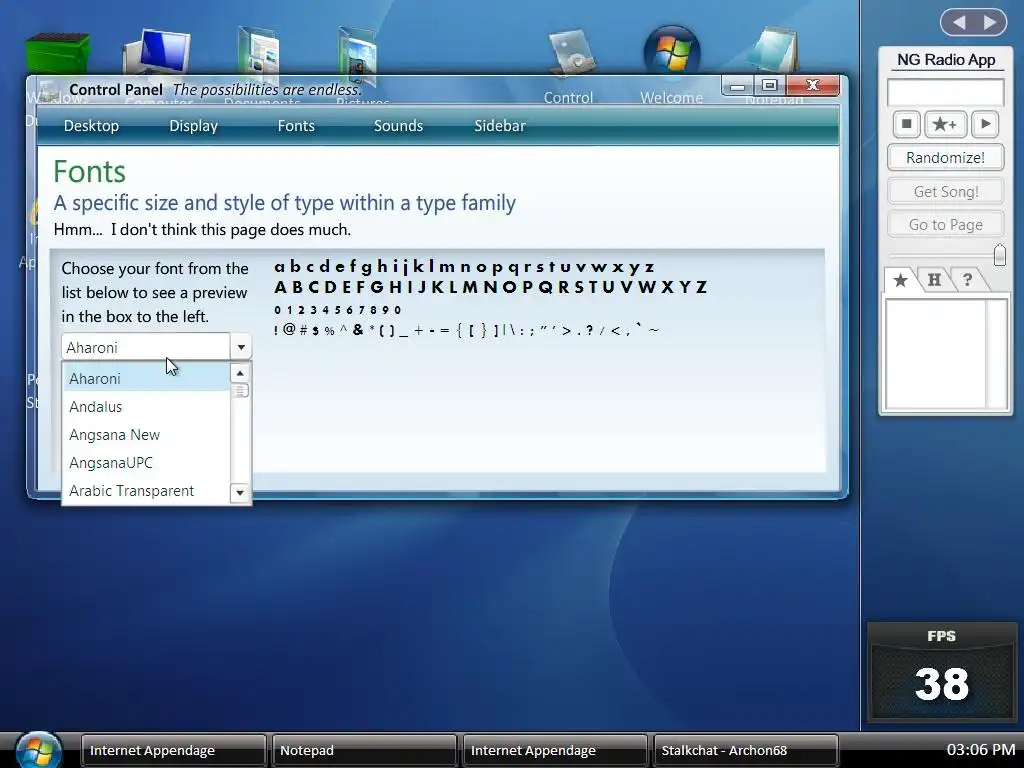Click the 03:06 PM taskbar clock
Image resolution: width=1024 pixels, height=768 pixels.
[980, 750]
